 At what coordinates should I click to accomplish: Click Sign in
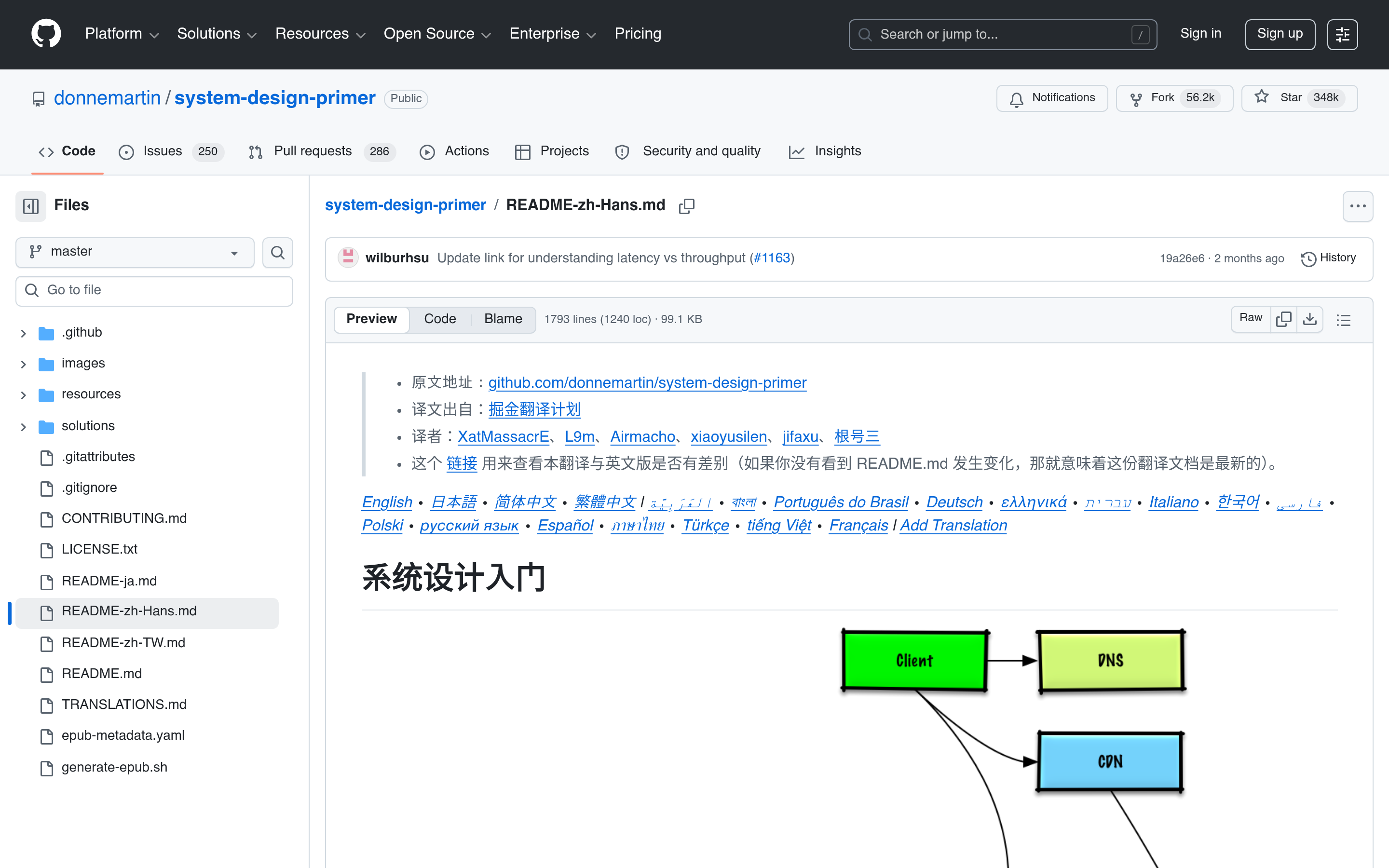(1200, 34)
